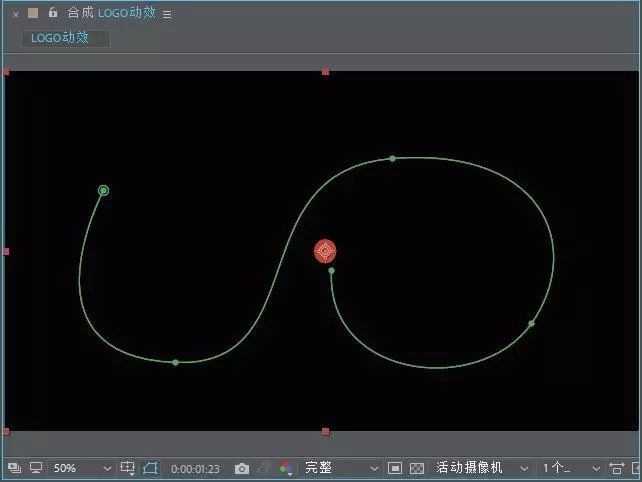
Task: Take a snapshot with camera icon
Action: (242, 468)
